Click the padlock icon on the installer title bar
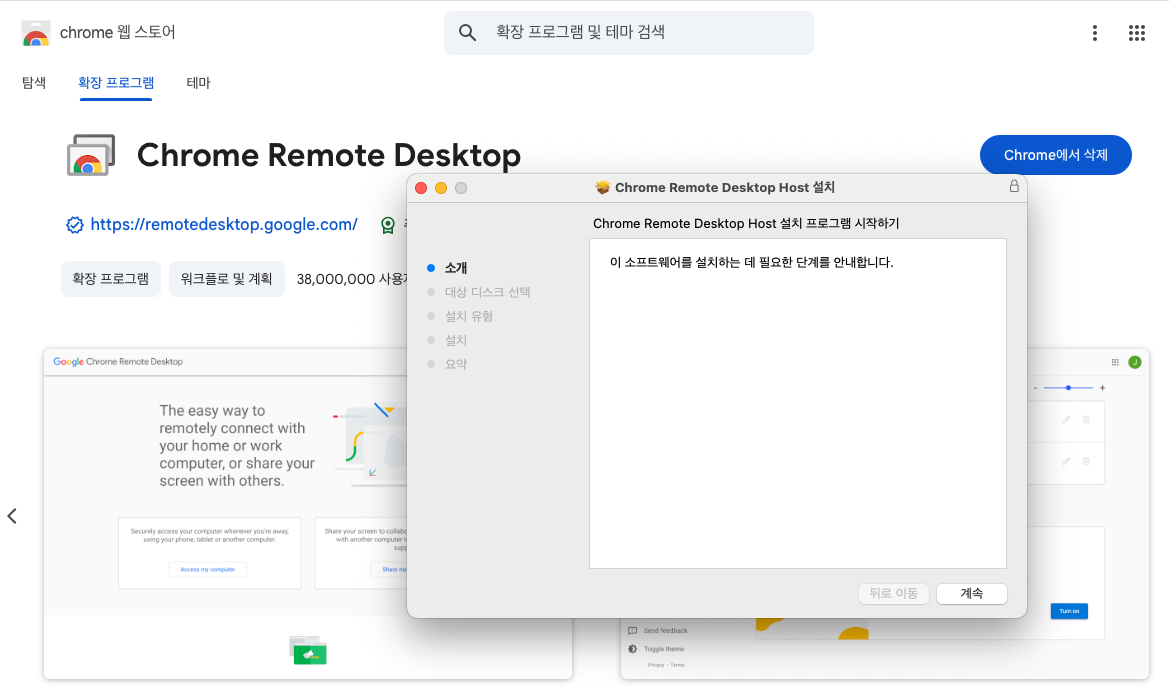The image size is (1169, 698). [x=1013, y=187]
